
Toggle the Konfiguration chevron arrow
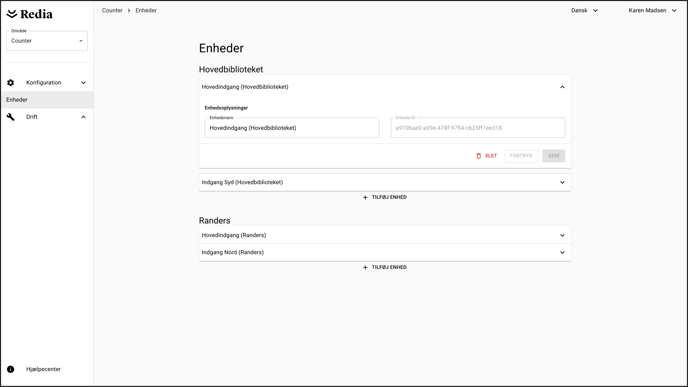(83, 82)
